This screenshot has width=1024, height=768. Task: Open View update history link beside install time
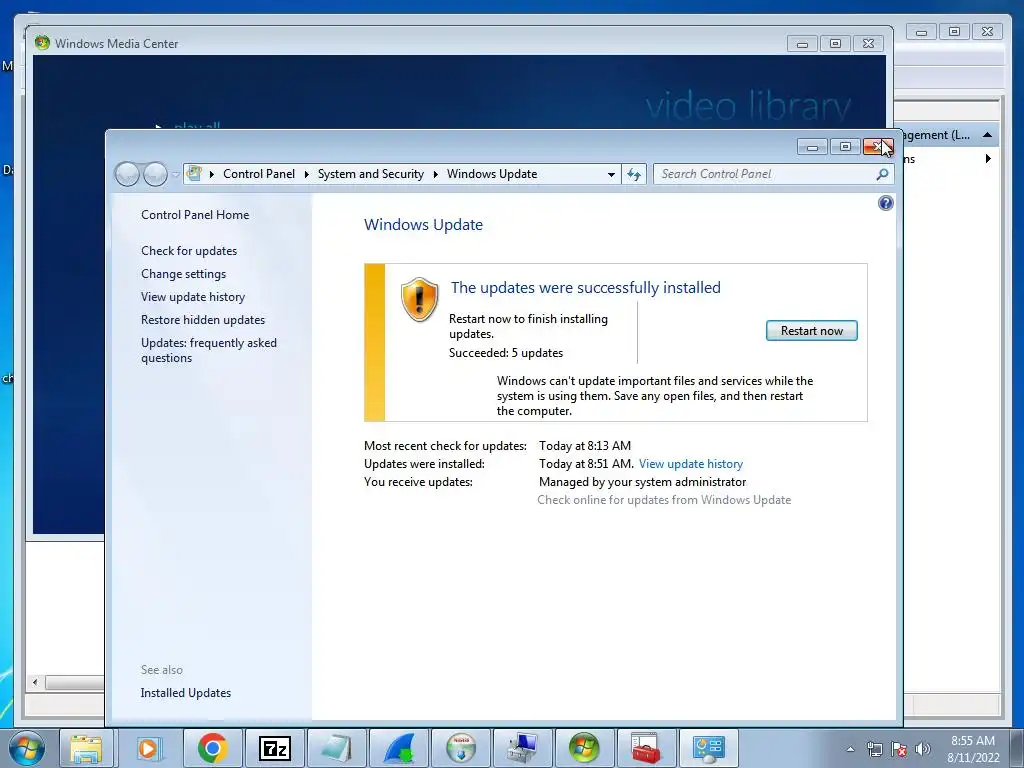tap(690, 464)
